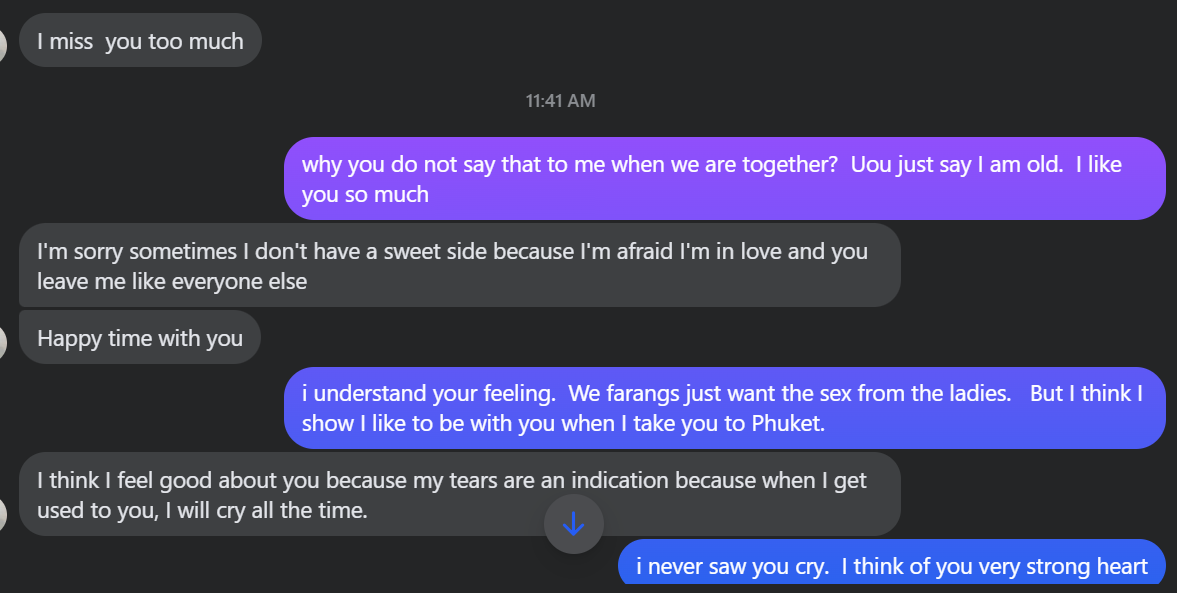Click avatar beside the "my tears" message
1177x593 pixels.
click(x=3, y=513)
